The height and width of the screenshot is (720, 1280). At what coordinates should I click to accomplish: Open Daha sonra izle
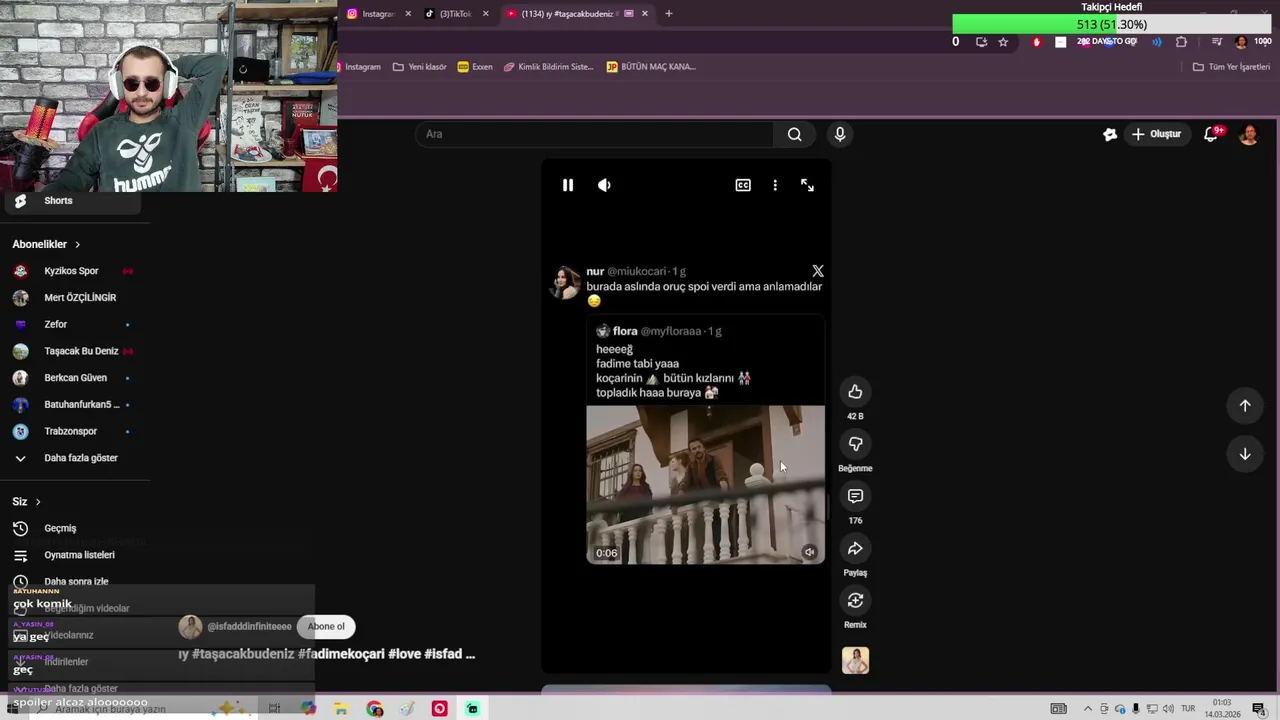[72, 581]
